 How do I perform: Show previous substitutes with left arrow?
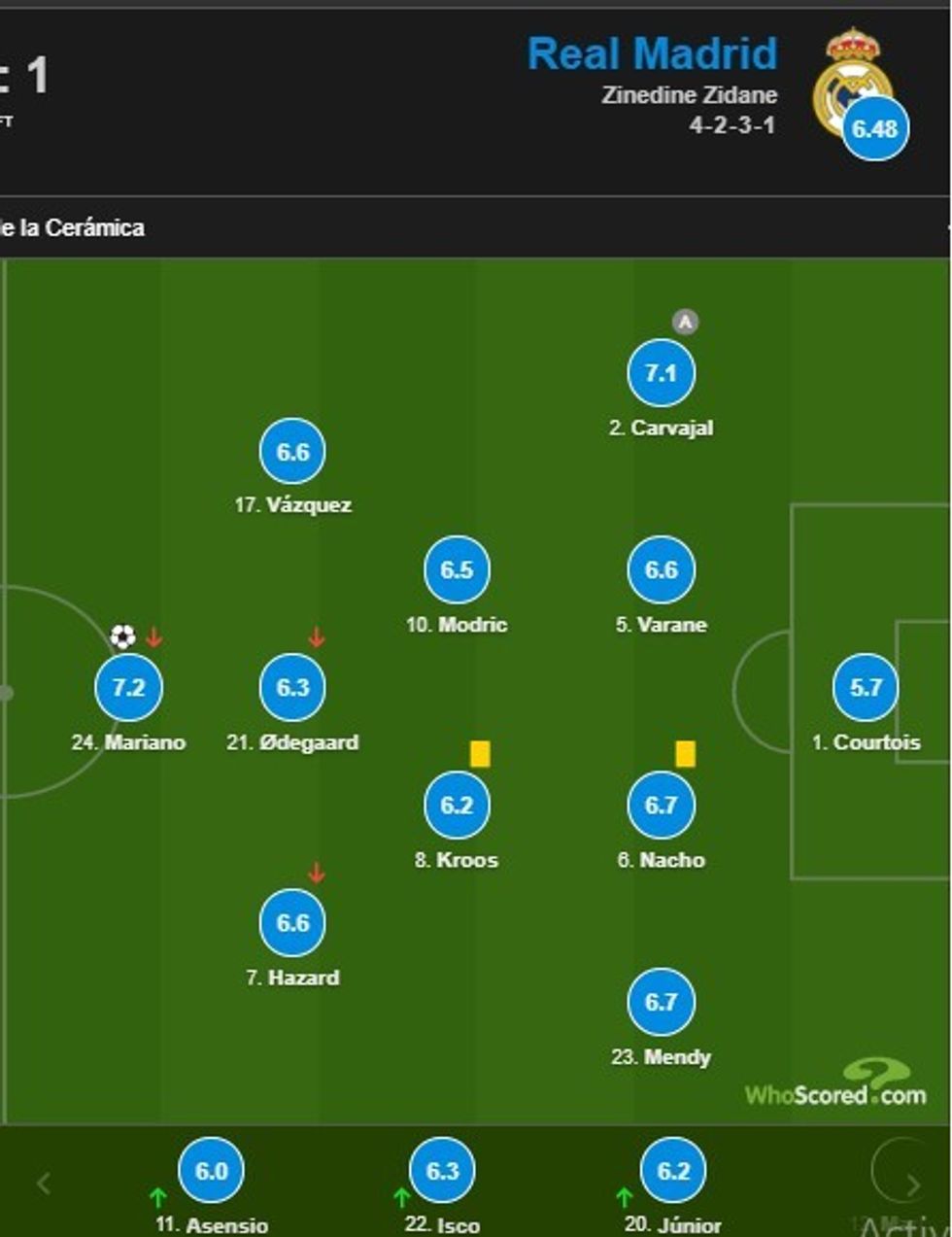pyautogui.click(x=43, y=1184)
